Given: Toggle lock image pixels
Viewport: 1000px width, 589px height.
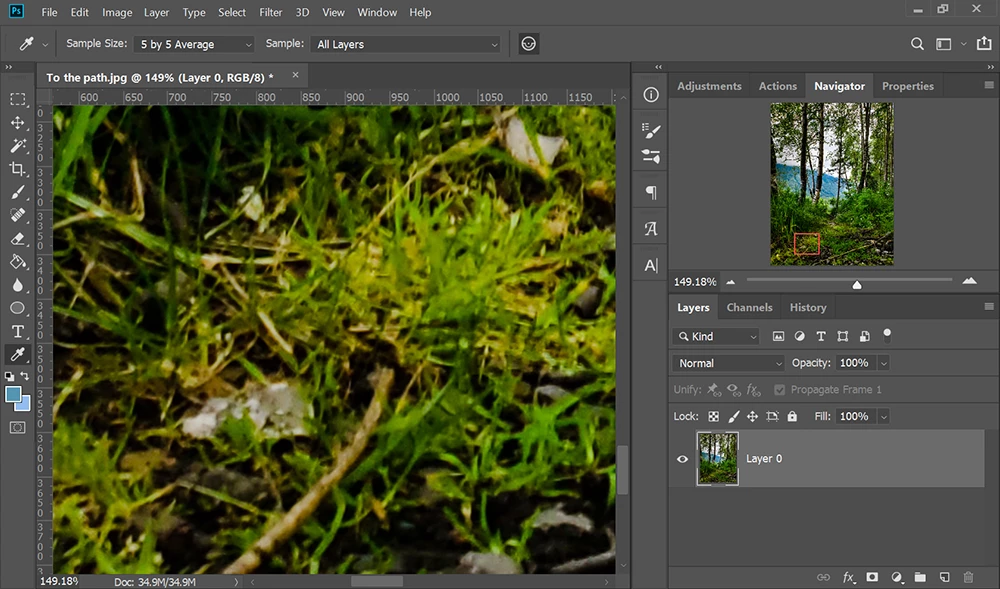Looking at the screenshot, I should [733, 416].
